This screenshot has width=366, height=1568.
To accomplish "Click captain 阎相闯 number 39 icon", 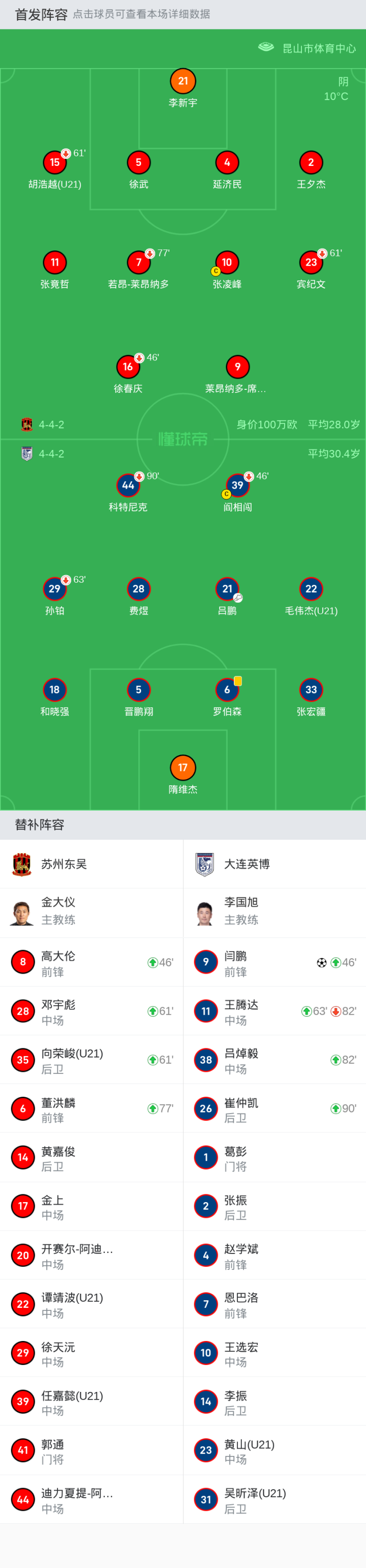I will point(237,485).
